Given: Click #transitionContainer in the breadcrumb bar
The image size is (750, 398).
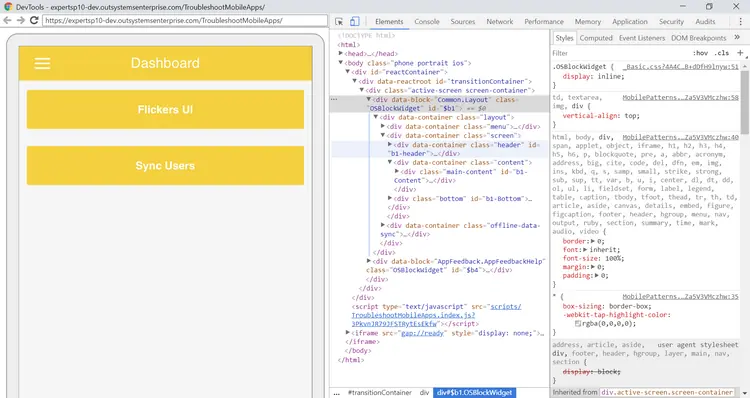Looking at the screenshot, I should 380,393.
